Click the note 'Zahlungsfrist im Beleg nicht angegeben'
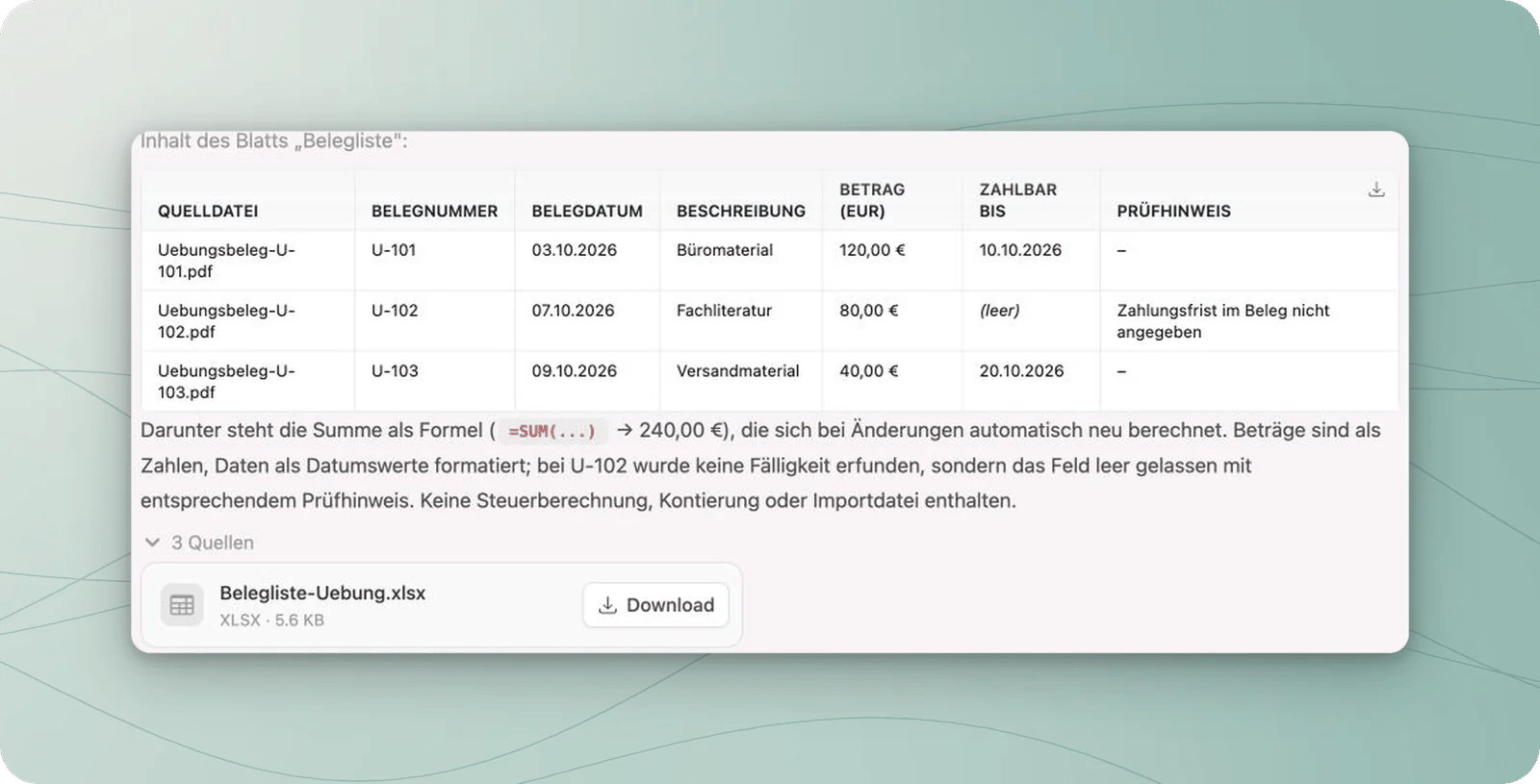 (1222, 321)
